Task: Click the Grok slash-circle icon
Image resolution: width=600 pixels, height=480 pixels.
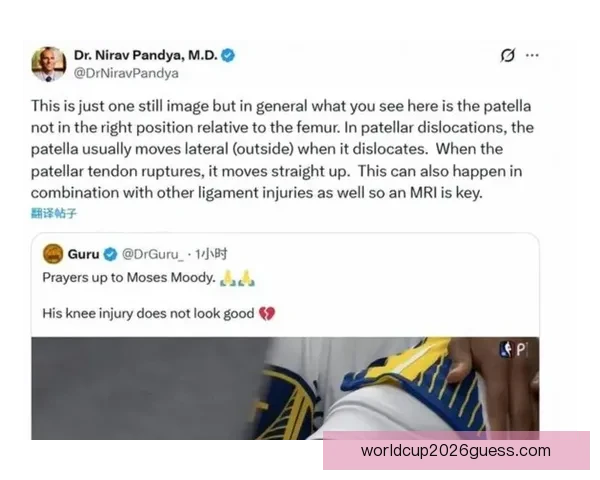Action: (507, 56)
